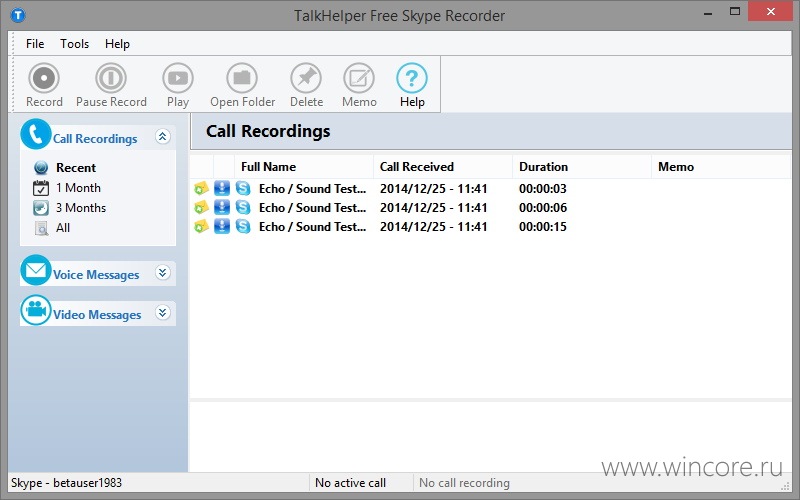Viewport: 800px width, 500px height.
Task: Open the Tools menu
Action: coord(74,44)
